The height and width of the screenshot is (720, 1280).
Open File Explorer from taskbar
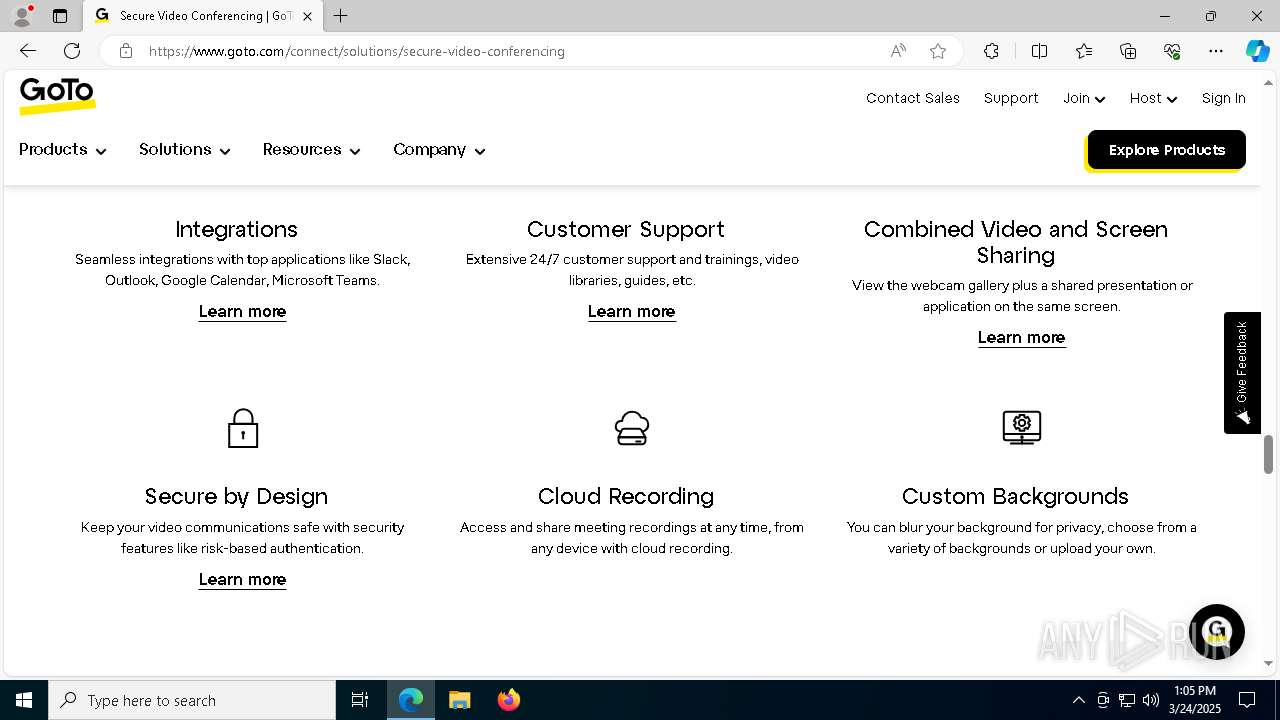[x=459, y=700]
